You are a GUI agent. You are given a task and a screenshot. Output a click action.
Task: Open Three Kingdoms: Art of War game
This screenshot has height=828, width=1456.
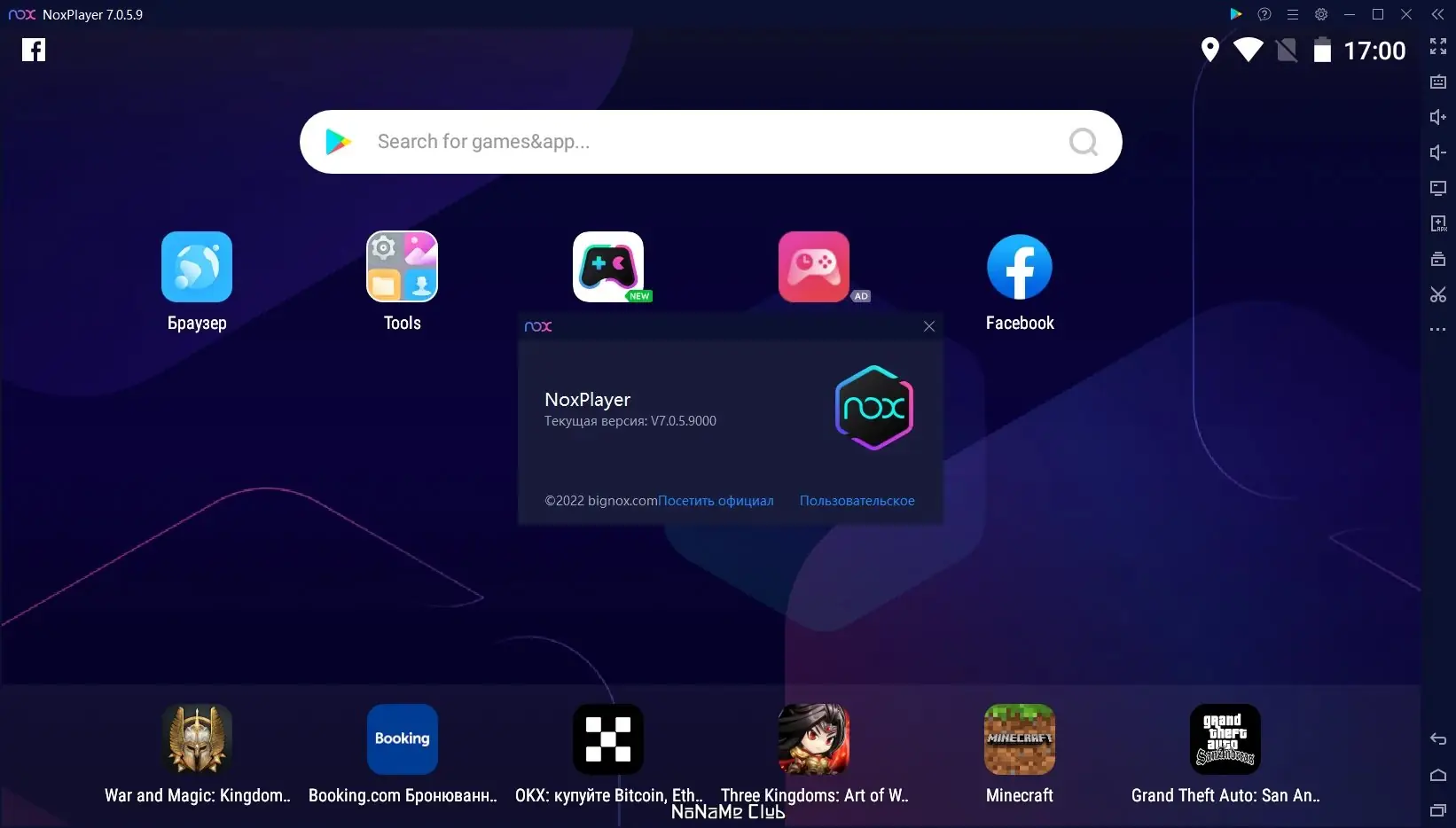coord(814,739)
